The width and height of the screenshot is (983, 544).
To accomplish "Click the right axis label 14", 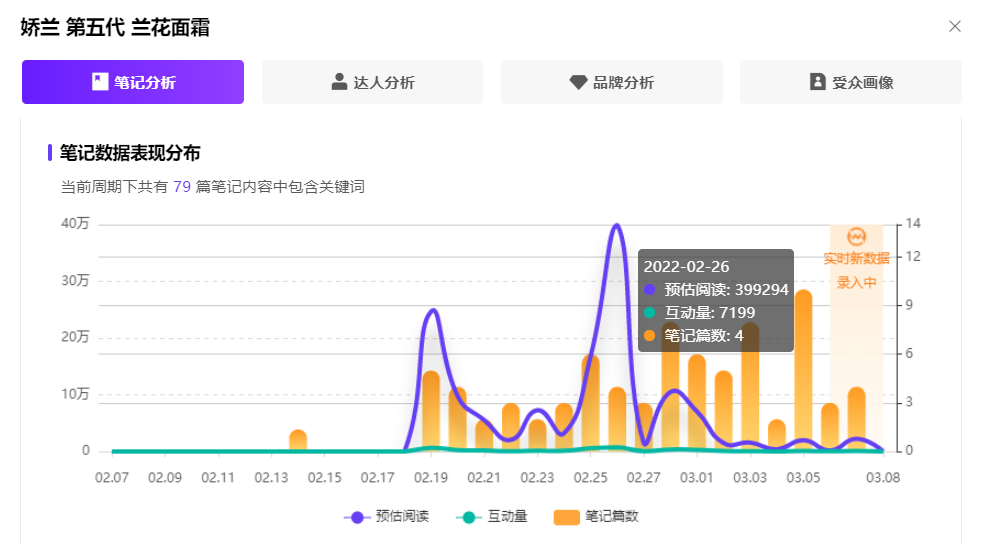I will click(x=913, y=224).
